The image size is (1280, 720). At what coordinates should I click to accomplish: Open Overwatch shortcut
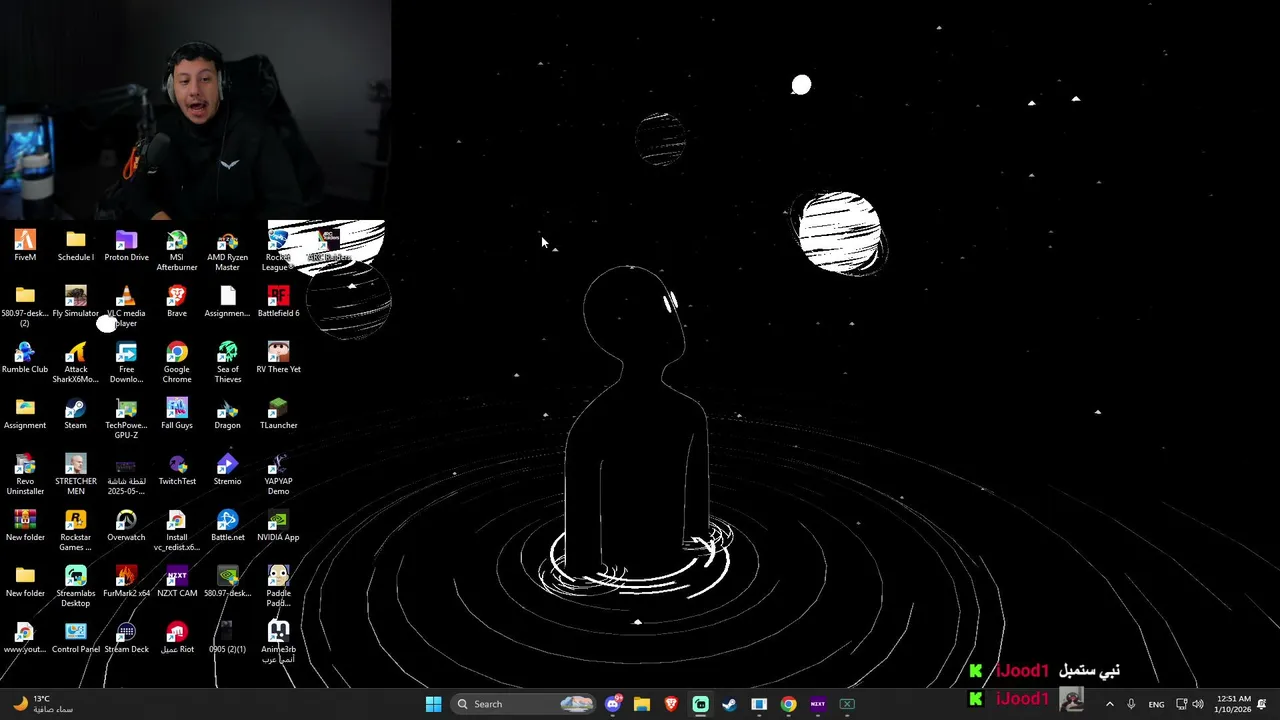[x=126, y=525]
